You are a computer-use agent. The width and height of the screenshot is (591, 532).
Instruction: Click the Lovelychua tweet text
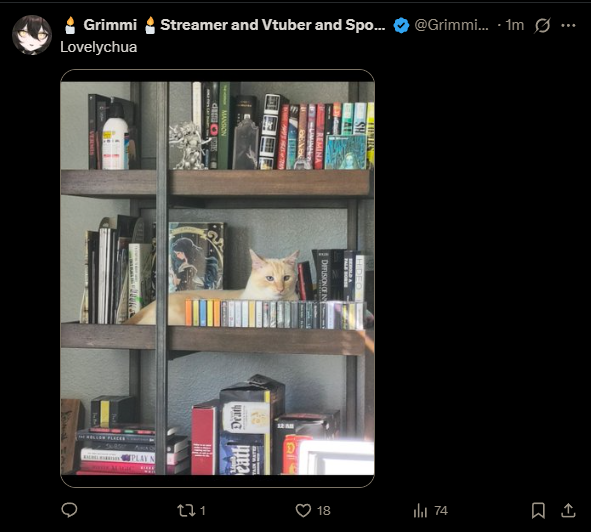tap(98, 47)
